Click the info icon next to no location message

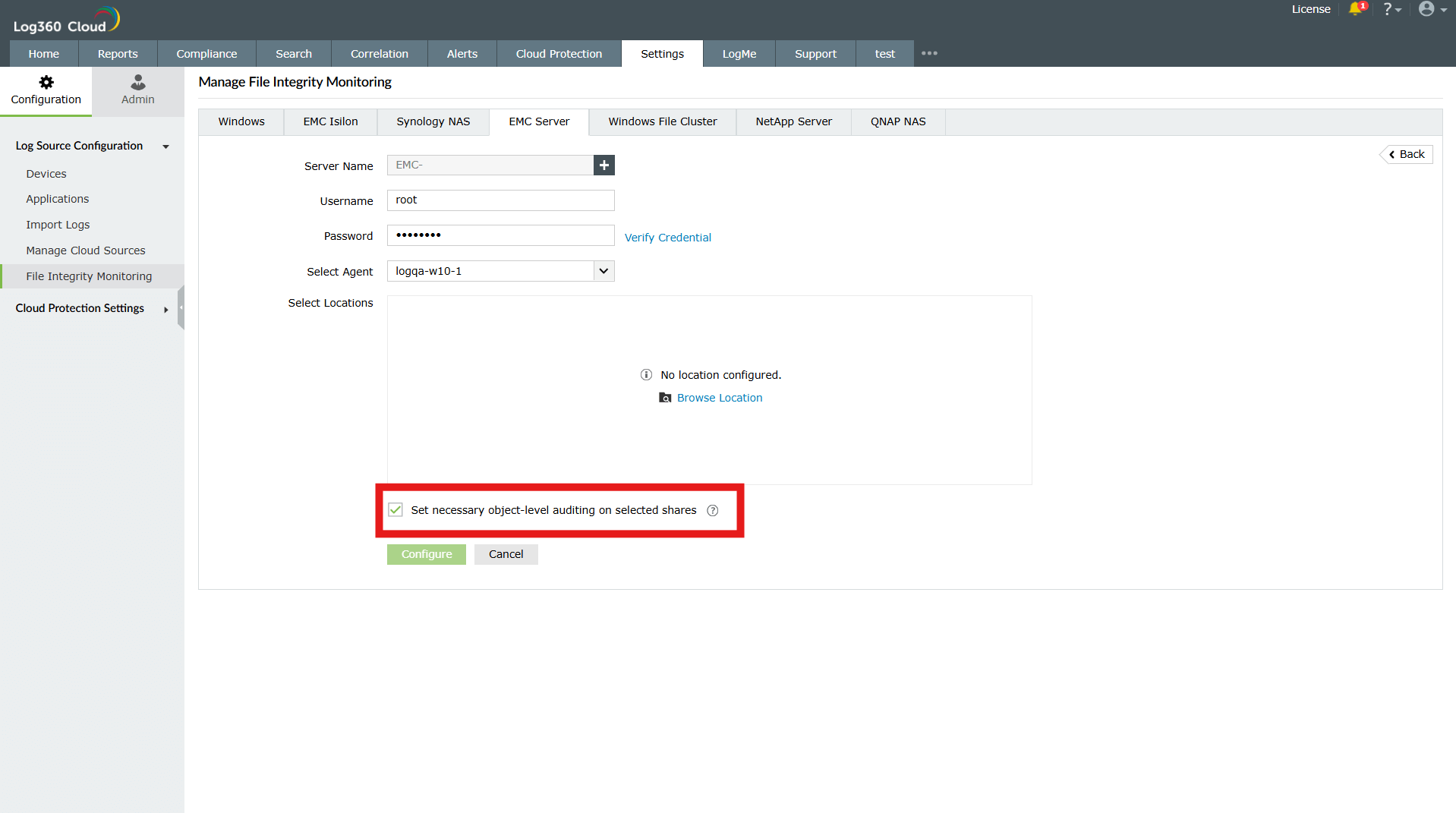tap(646, 374)
